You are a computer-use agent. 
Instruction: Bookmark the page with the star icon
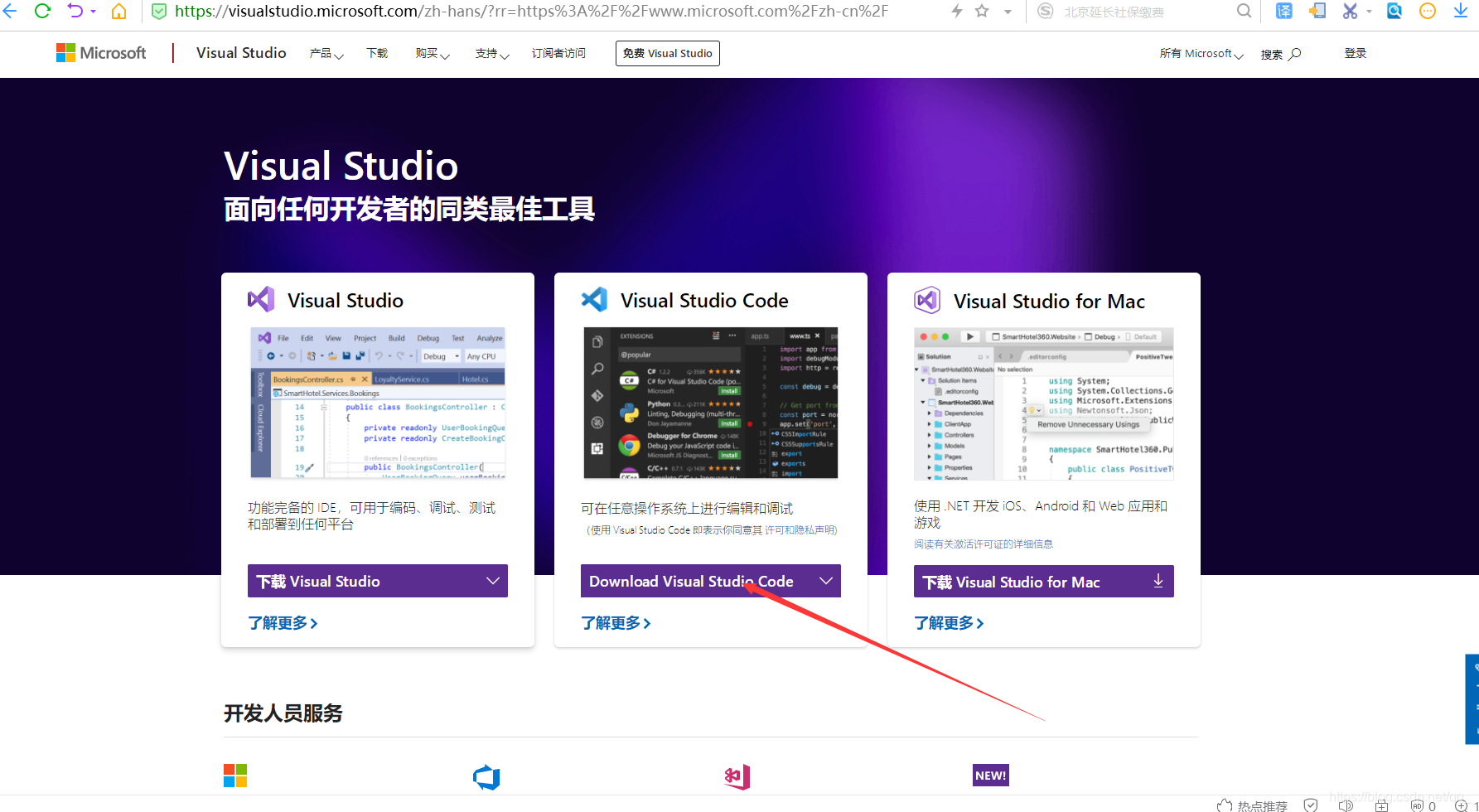982,12
